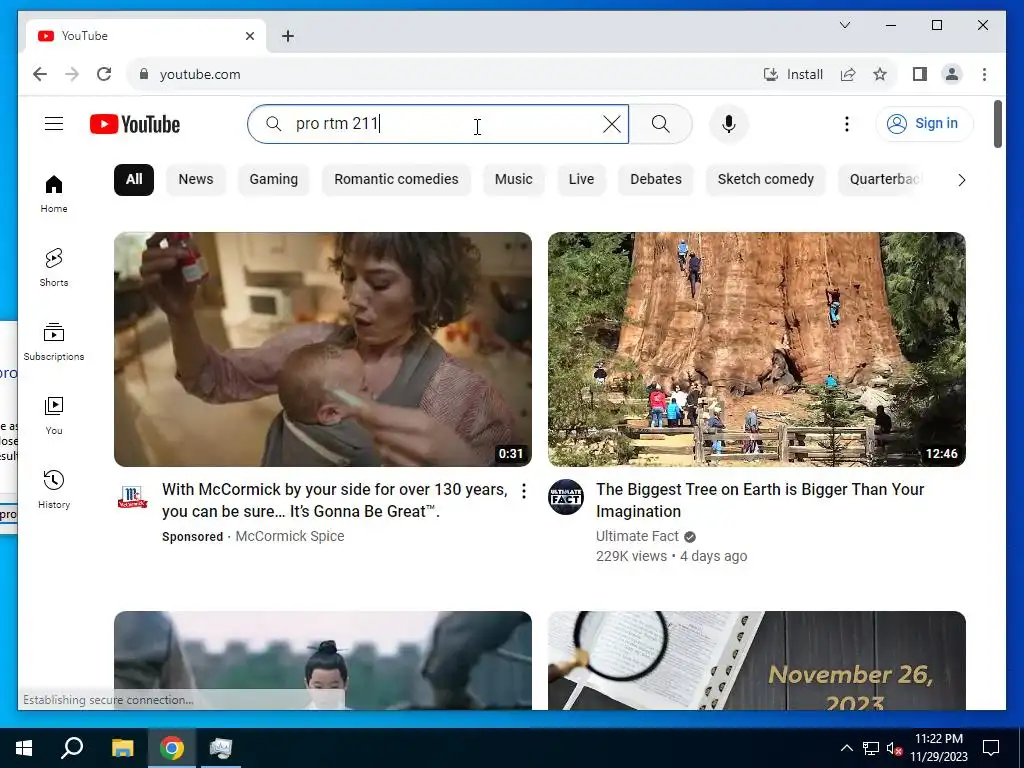Select the Live filter chip
This screenshot has width=1024, height=768.
(581, 180)
